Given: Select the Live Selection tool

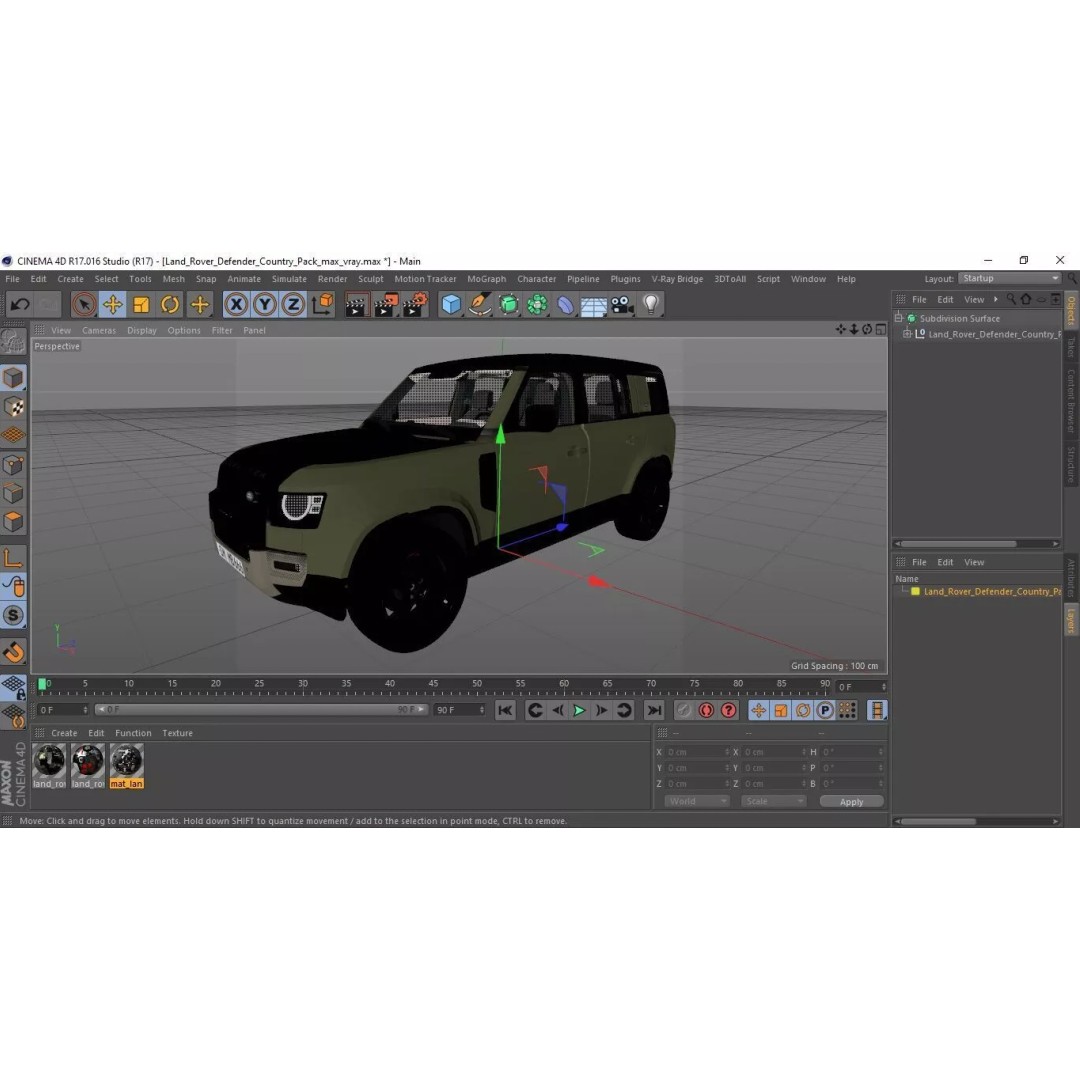Looking at the screenshot, I should tap(84, 304).
